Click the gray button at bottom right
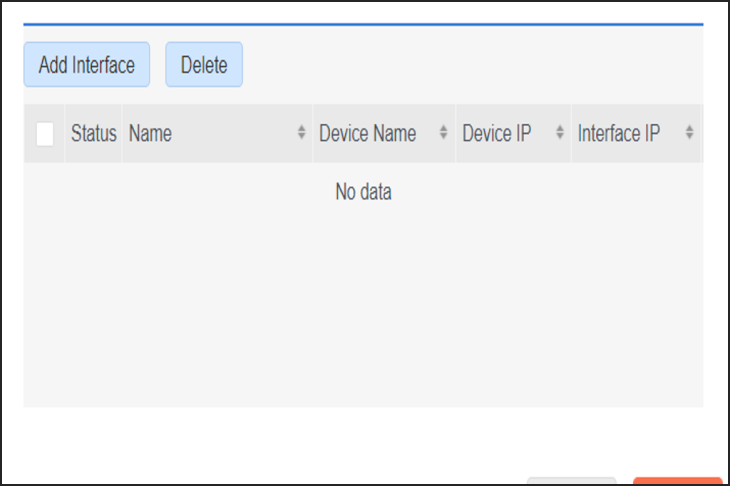This screenshot has width=730, height=486. click(x=571, y=481)
